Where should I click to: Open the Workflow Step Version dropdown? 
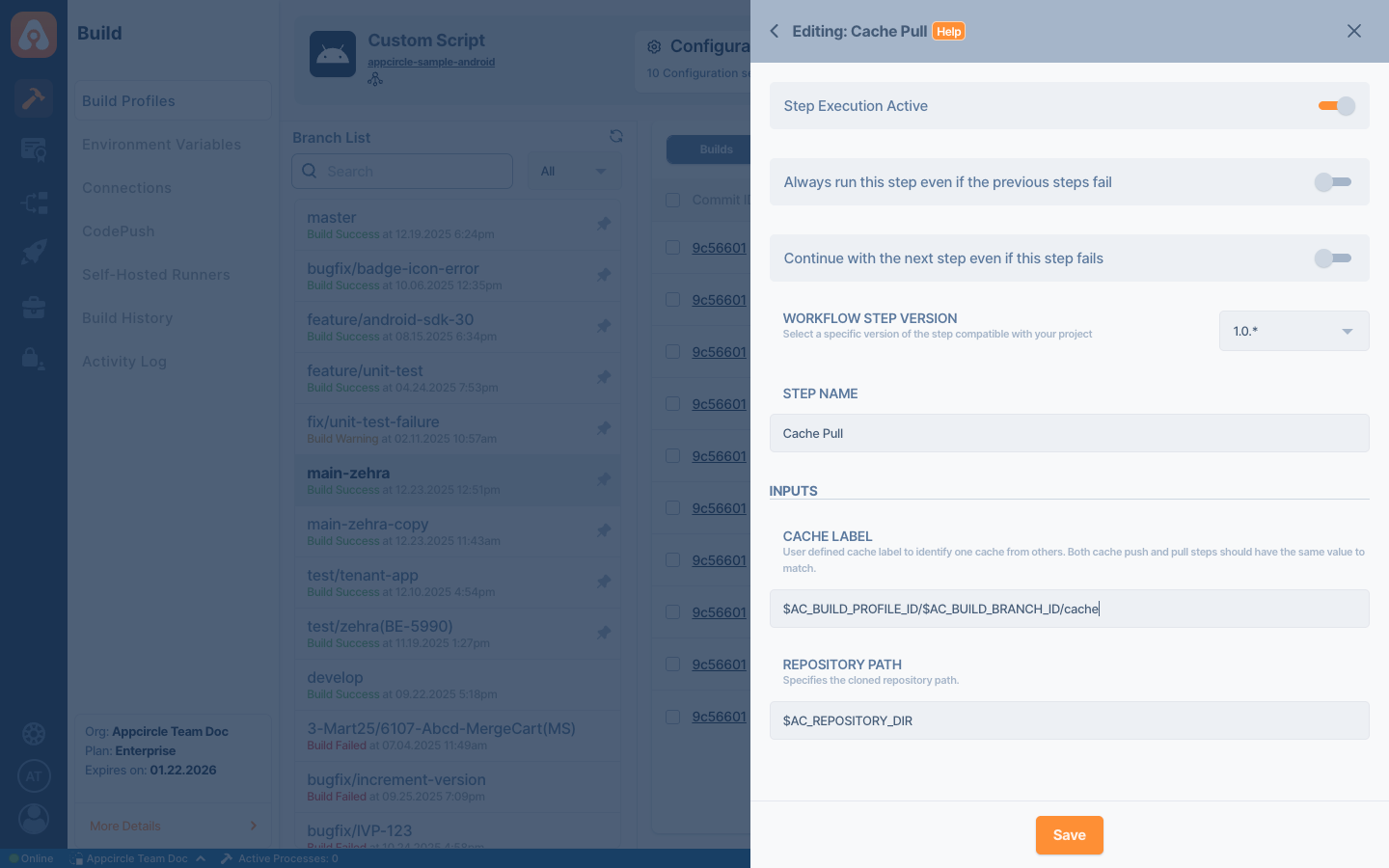click(x=1294, y=331)
